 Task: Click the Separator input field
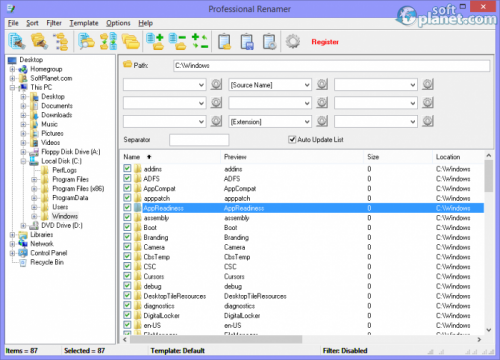(199, 140)
